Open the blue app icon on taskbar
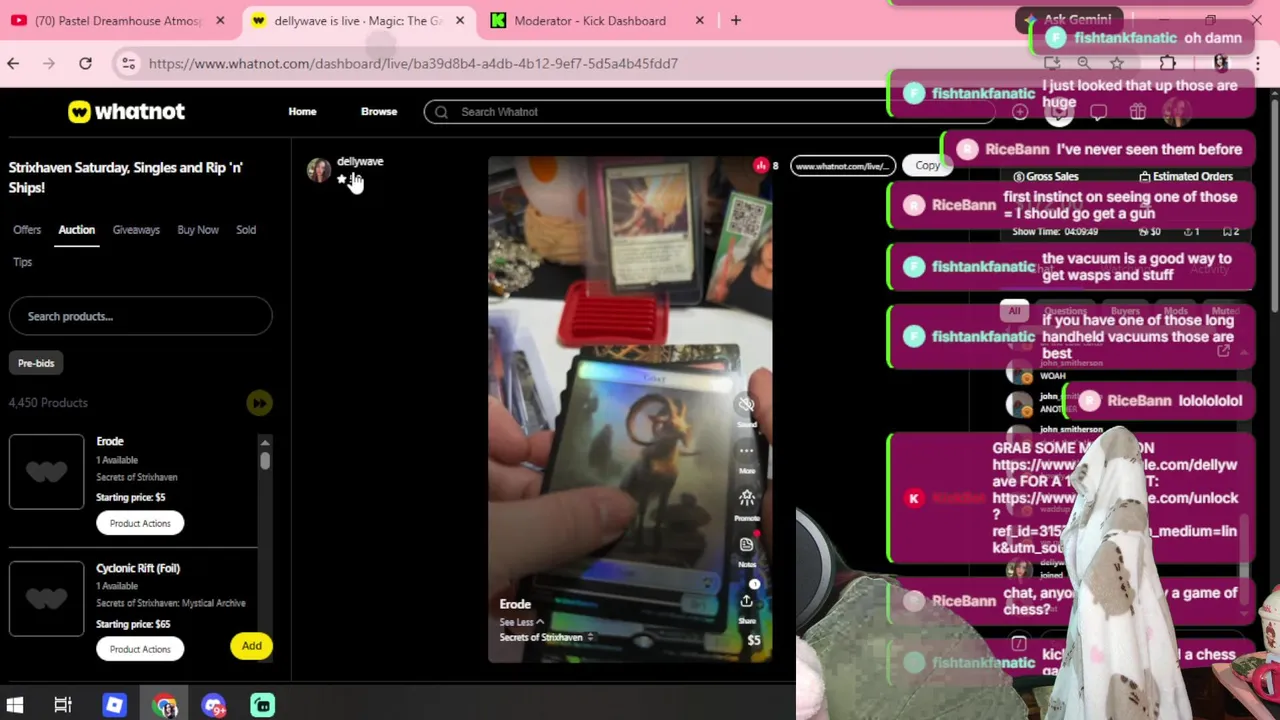Image resolution: width=1280 pixels, height=720 pixels. [114, 705]
